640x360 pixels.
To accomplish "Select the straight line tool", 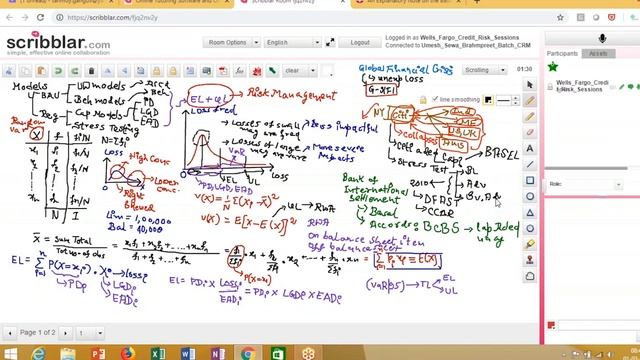I will pos(530,164).
